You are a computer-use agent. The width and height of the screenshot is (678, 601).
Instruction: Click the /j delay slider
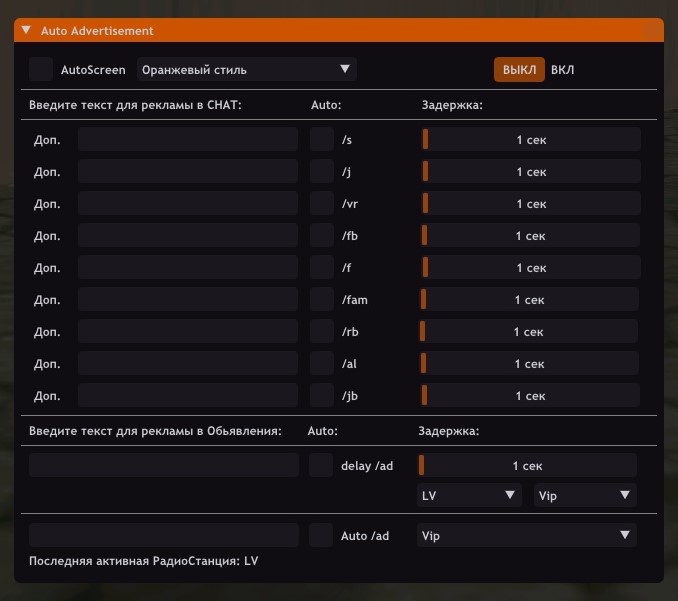pos(531,172)
